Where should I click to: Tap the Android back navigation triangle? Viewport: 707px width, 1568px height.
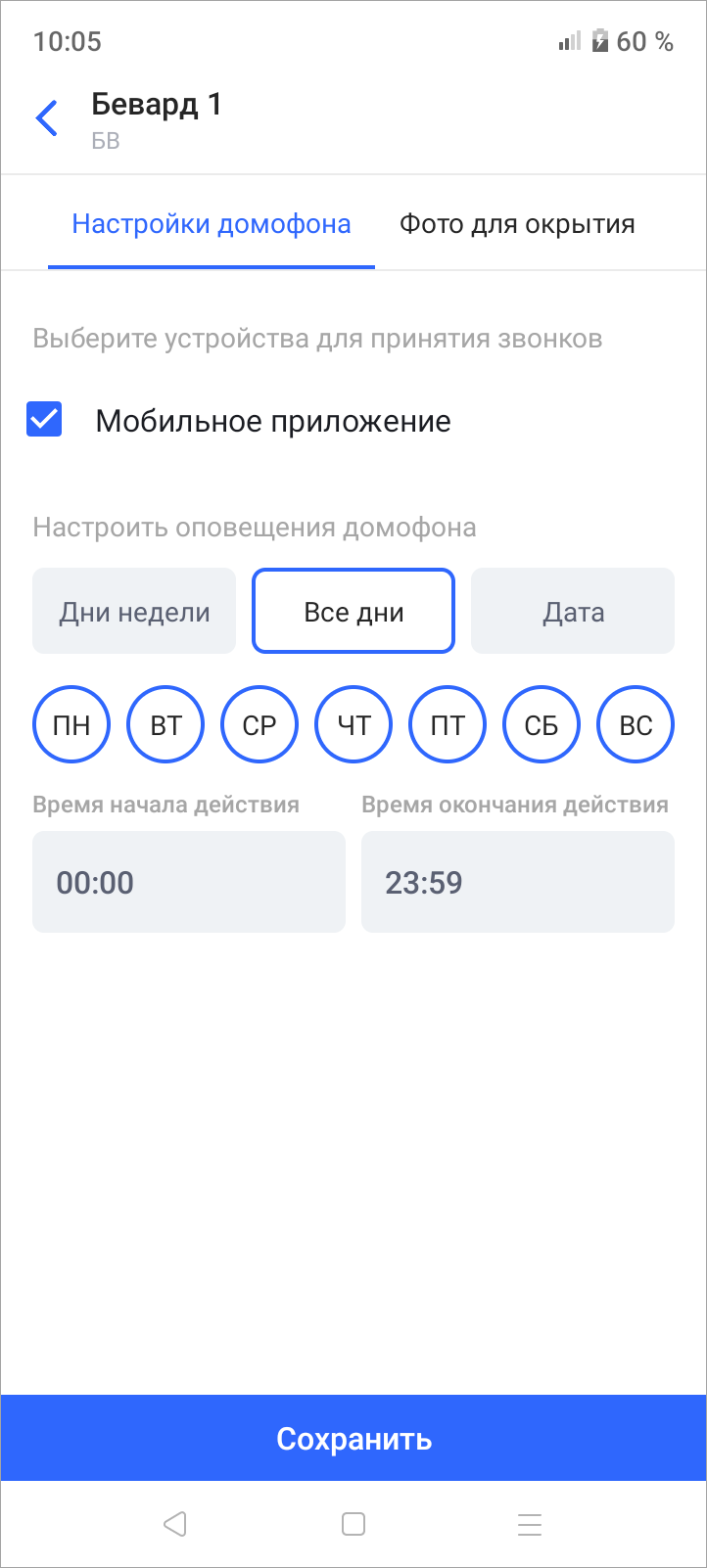[x=175, y=1524]
